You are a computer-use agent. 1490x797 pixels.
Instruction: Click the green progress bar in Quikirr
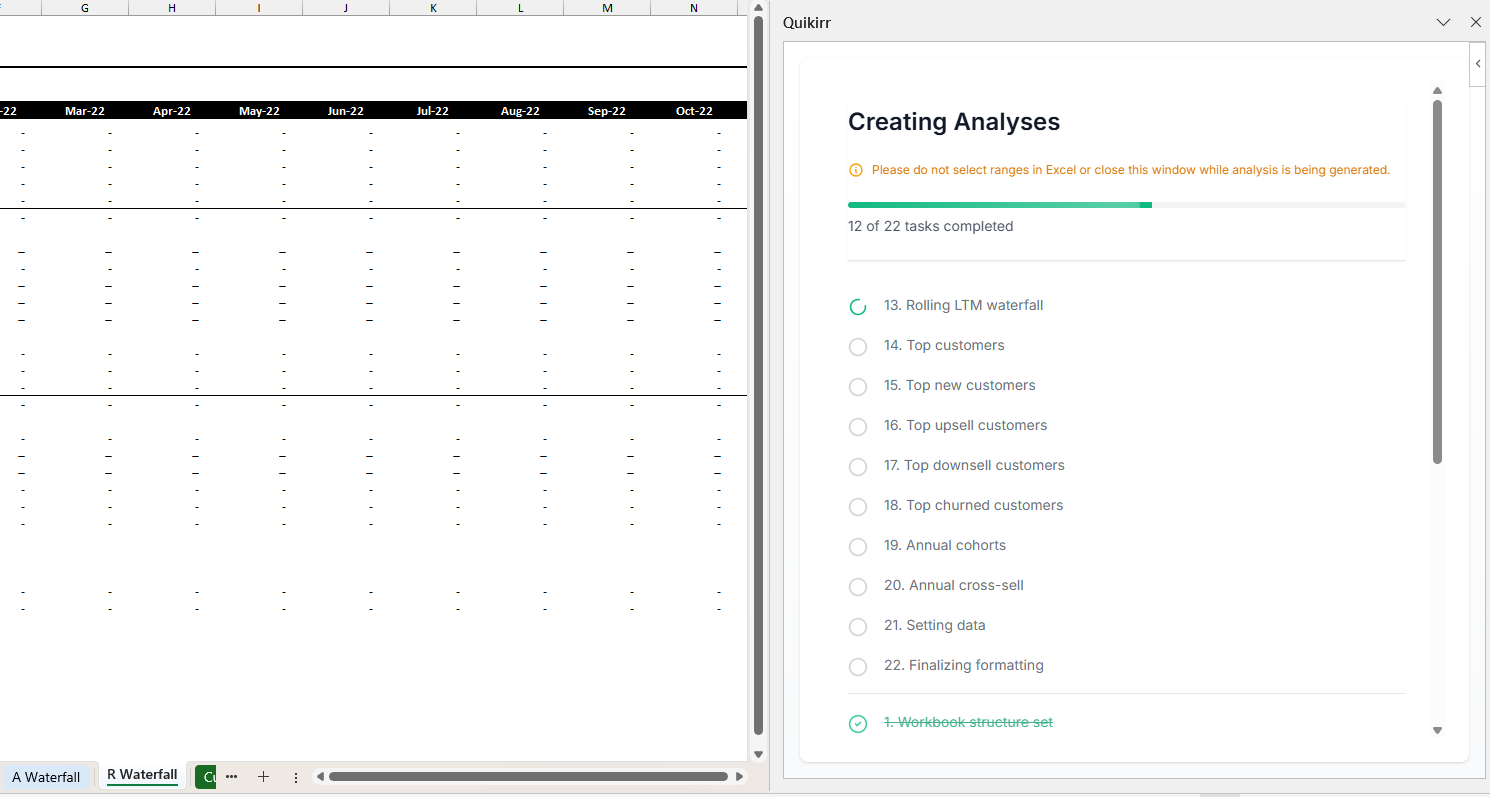tap(1000, 204)
